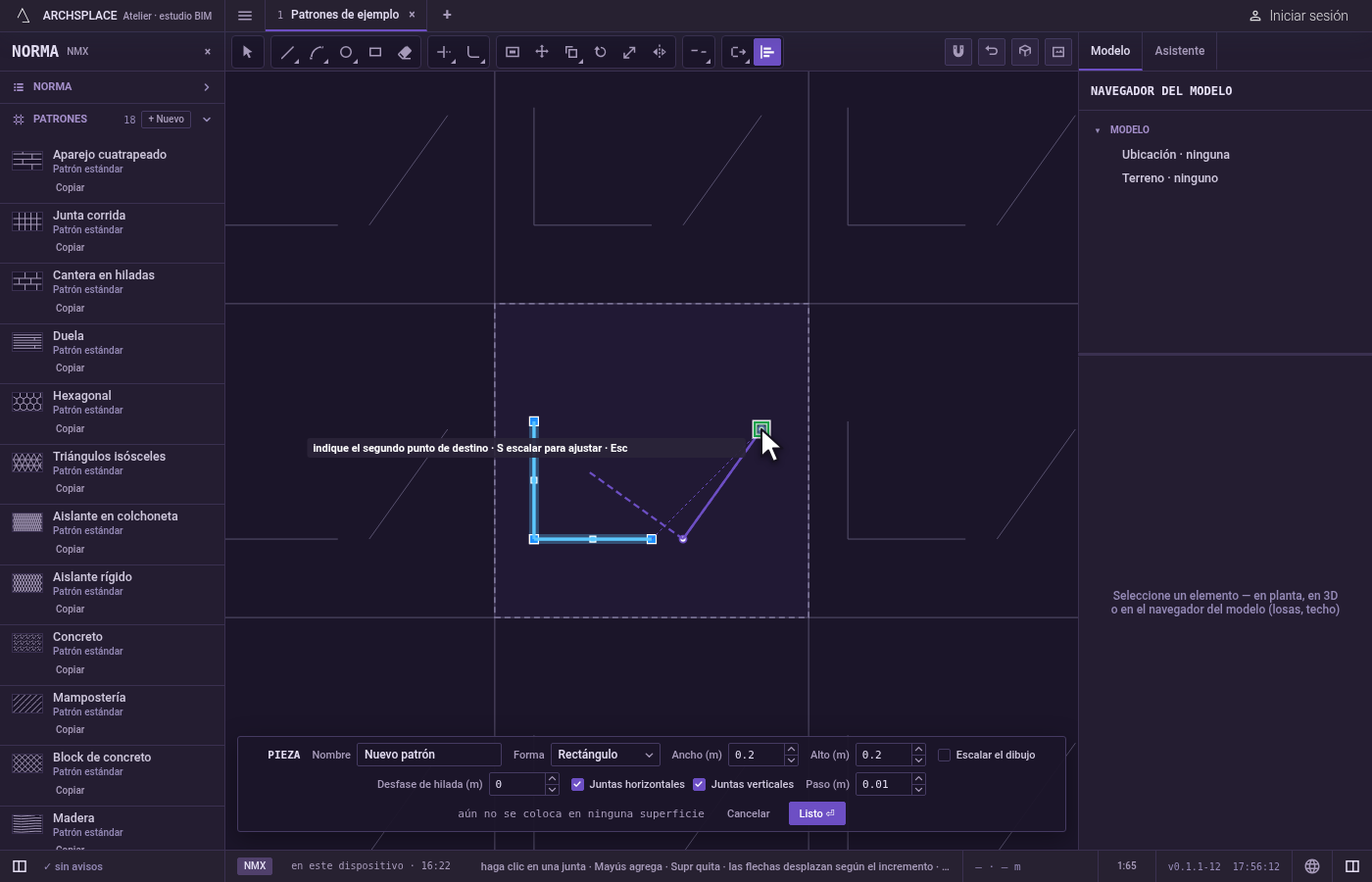Select the circle tool
Screen dimensions: 1372x882
coord(346,52)
